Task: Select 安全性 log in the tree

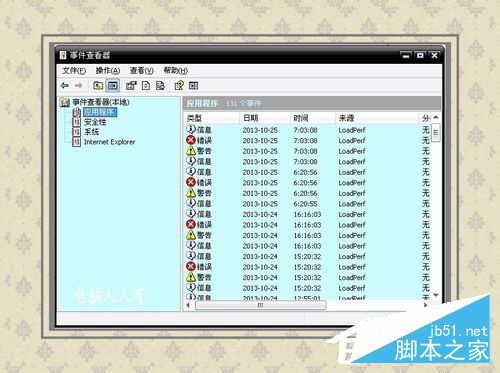Action: click(x=95, y=122)
